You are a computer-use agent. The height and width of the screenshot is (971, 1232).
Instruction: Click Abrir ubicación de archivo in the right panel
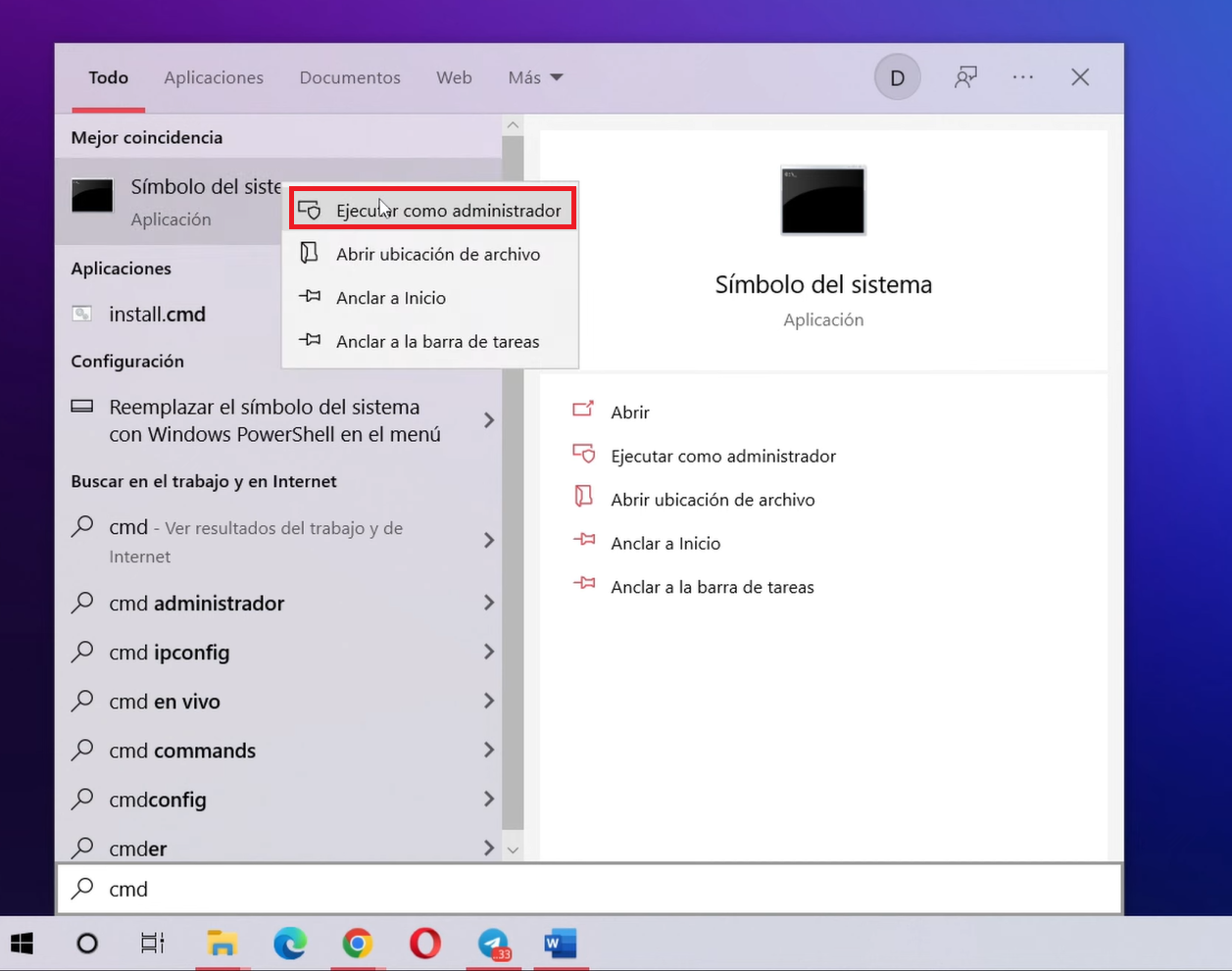(x=715, y=499)
